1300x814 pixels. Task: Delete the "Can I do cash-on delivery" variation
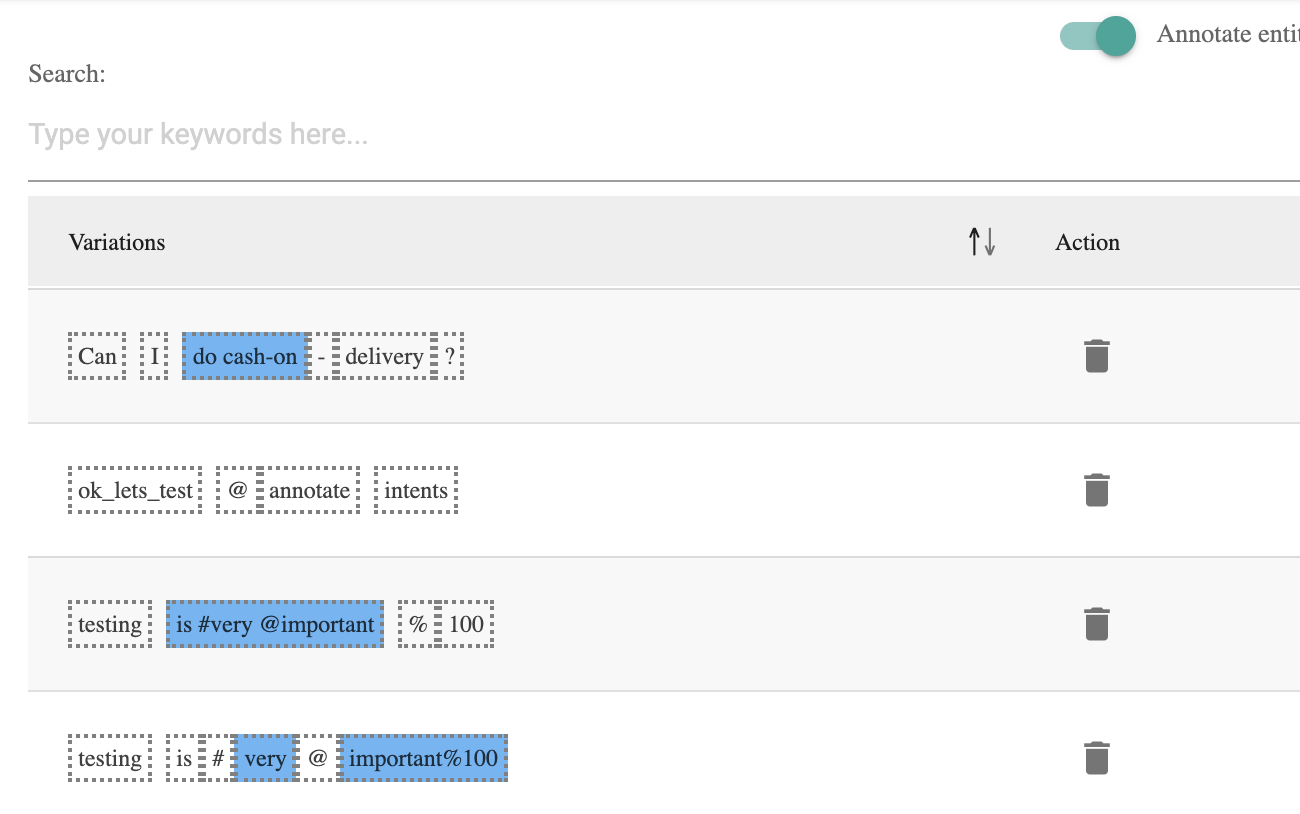point(1097,355)
